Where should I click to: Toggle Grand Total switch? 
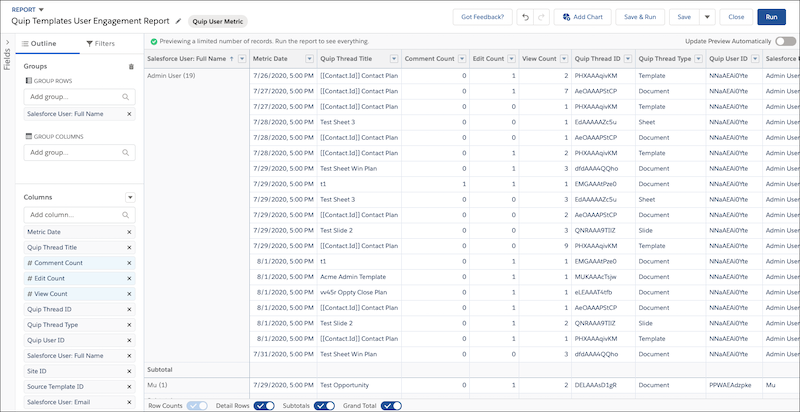391,406
